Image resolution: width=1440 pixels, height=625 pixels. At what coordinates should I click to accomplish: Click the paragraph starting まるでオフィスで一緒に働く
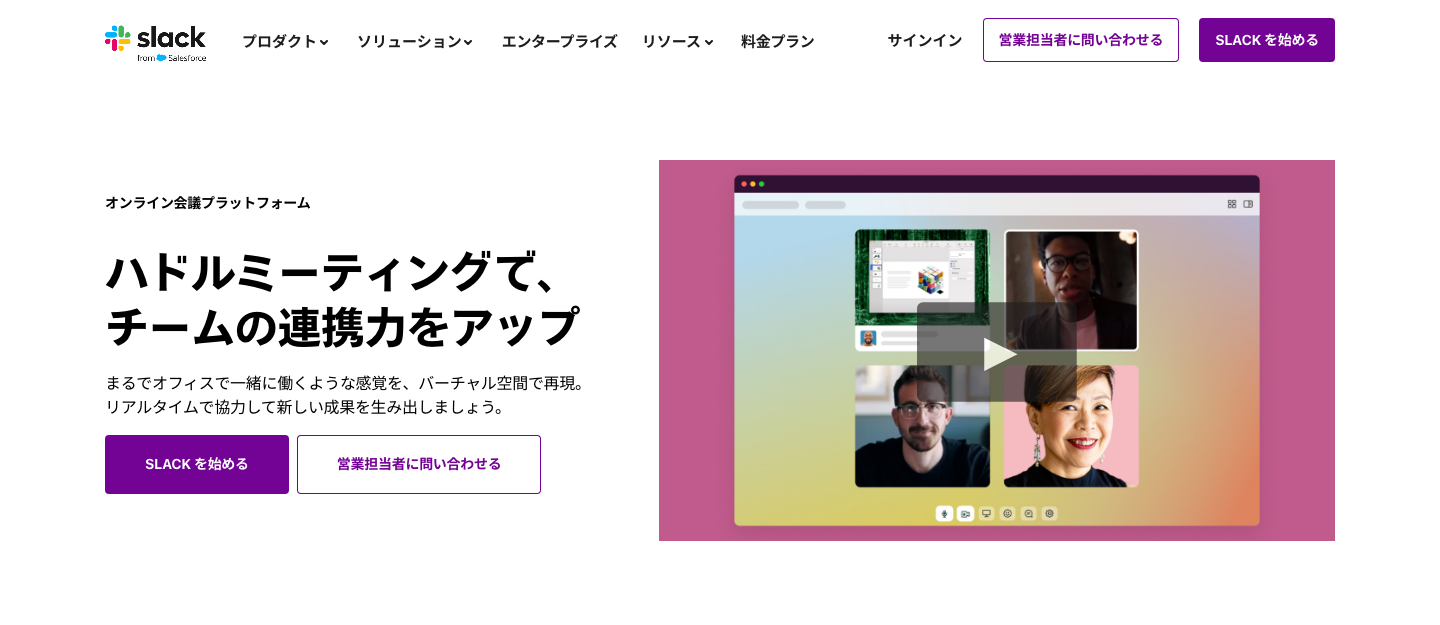coord(345,395)
